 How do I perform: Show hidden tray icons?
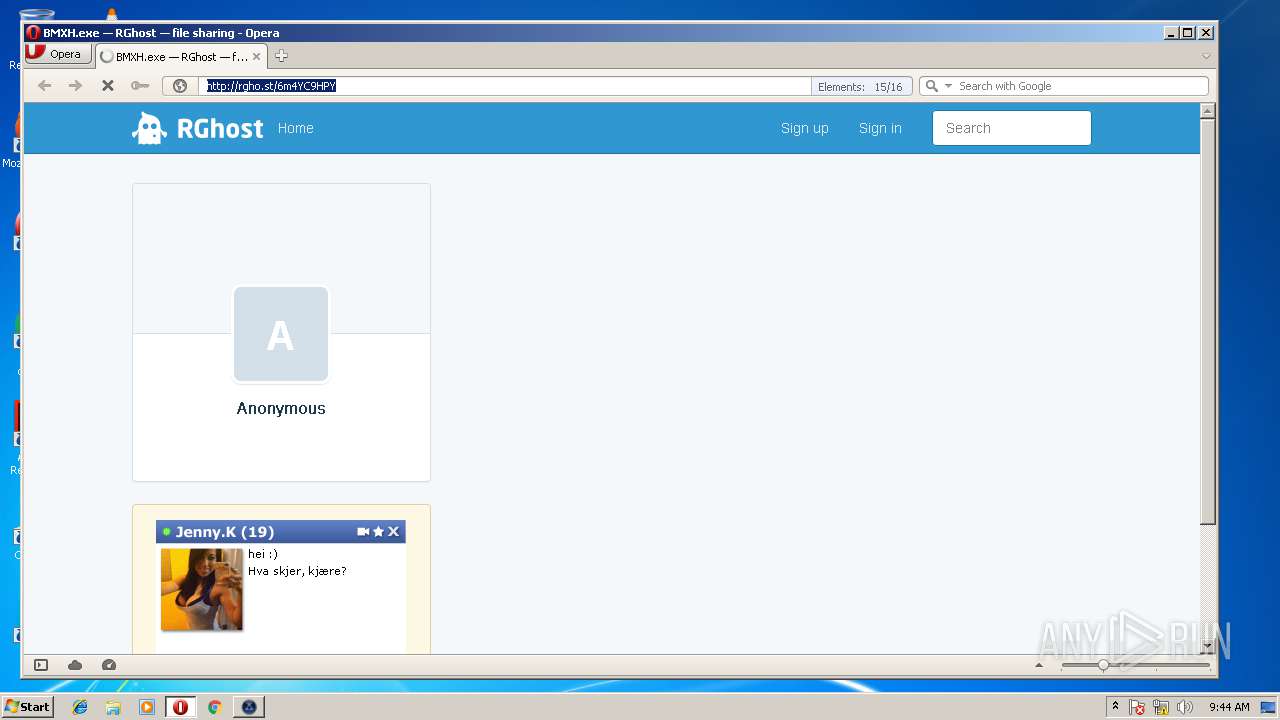pyautogui.click(x=1116, y=707)
